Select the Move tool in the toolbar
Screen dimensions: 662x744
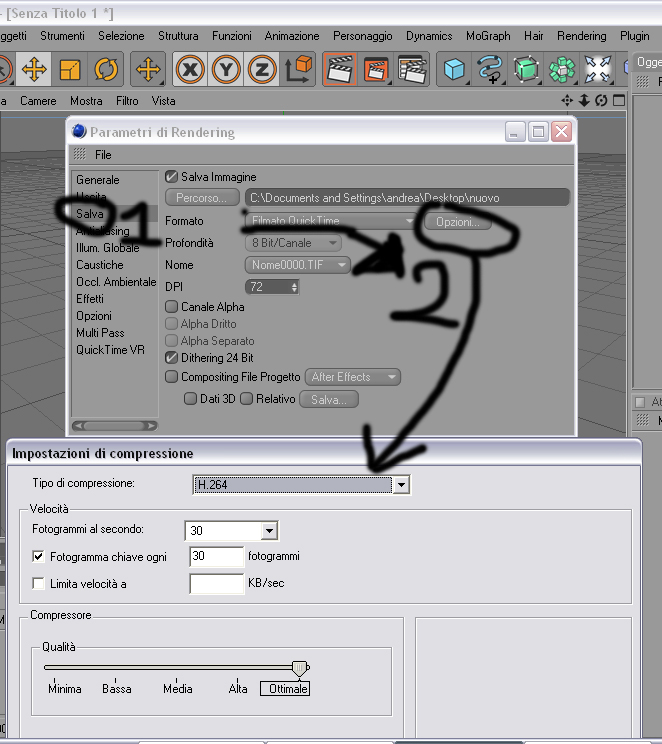34,69
